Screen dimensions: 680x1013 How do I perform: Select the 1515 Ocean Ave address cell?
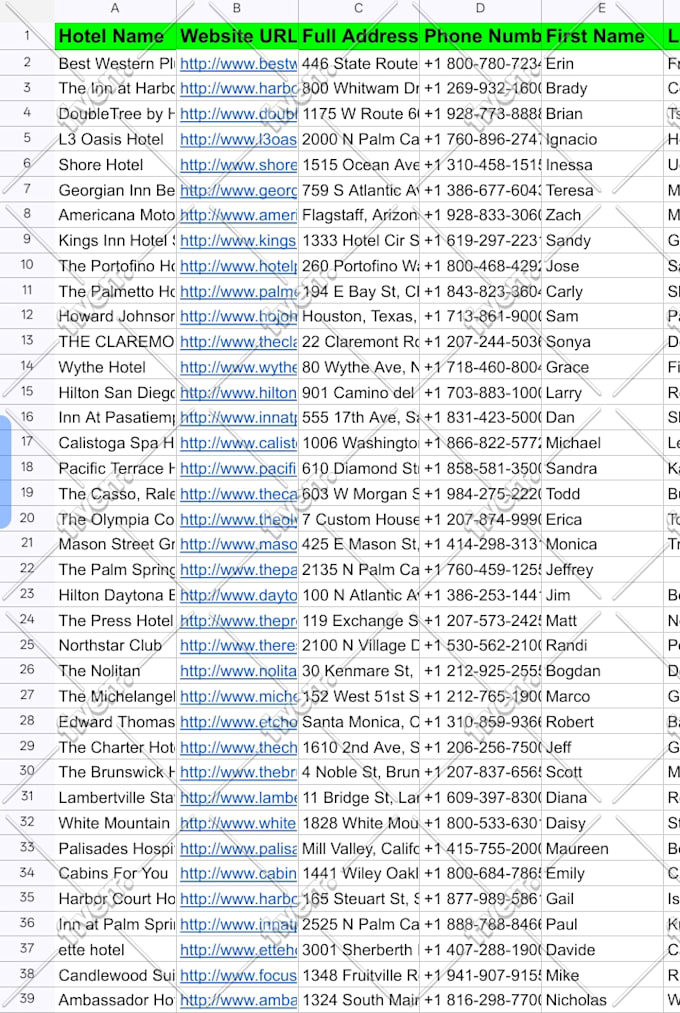[x=358, y=165]
